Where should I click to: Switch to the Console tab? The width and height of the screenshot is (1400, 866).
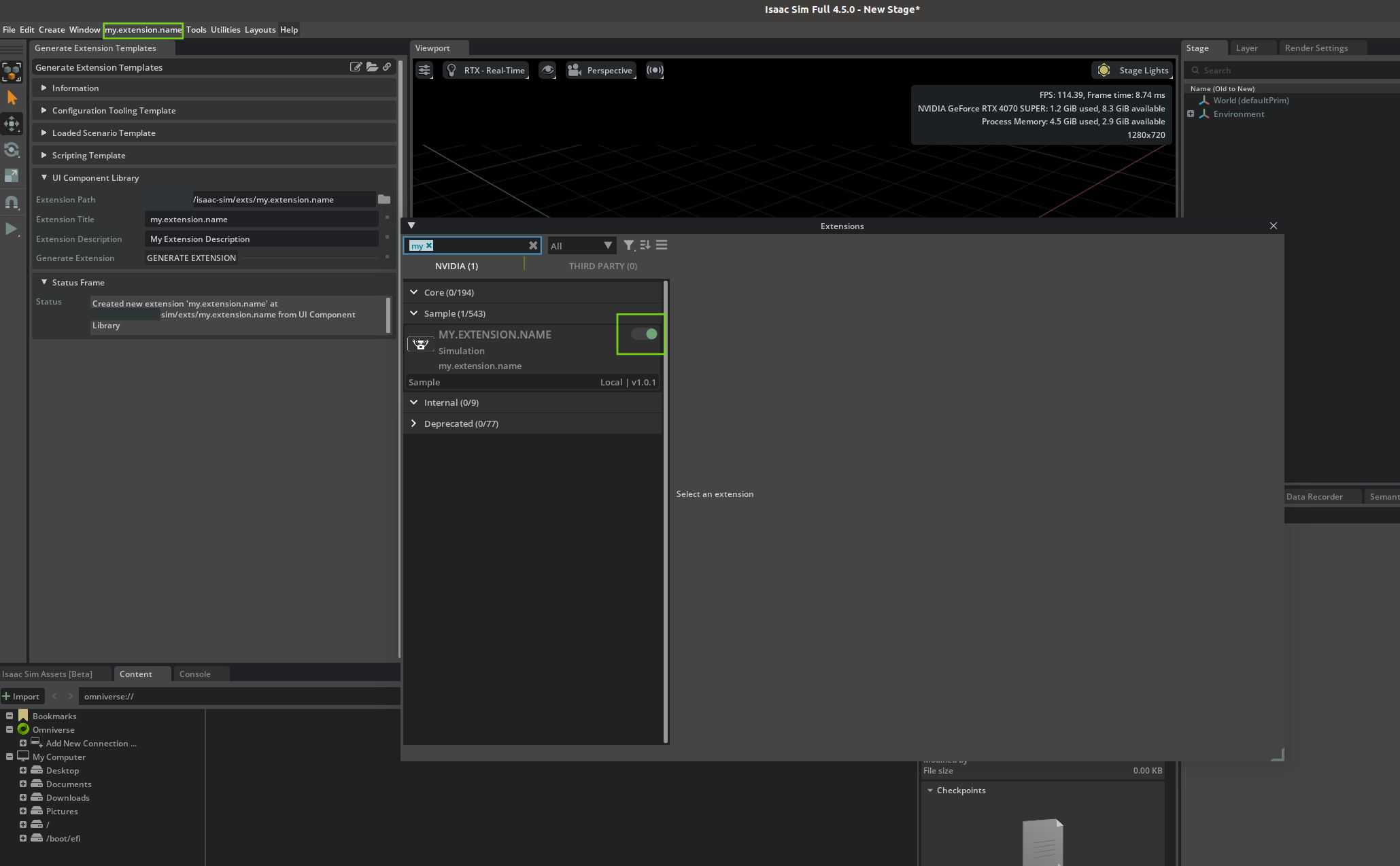pos(194,674)
